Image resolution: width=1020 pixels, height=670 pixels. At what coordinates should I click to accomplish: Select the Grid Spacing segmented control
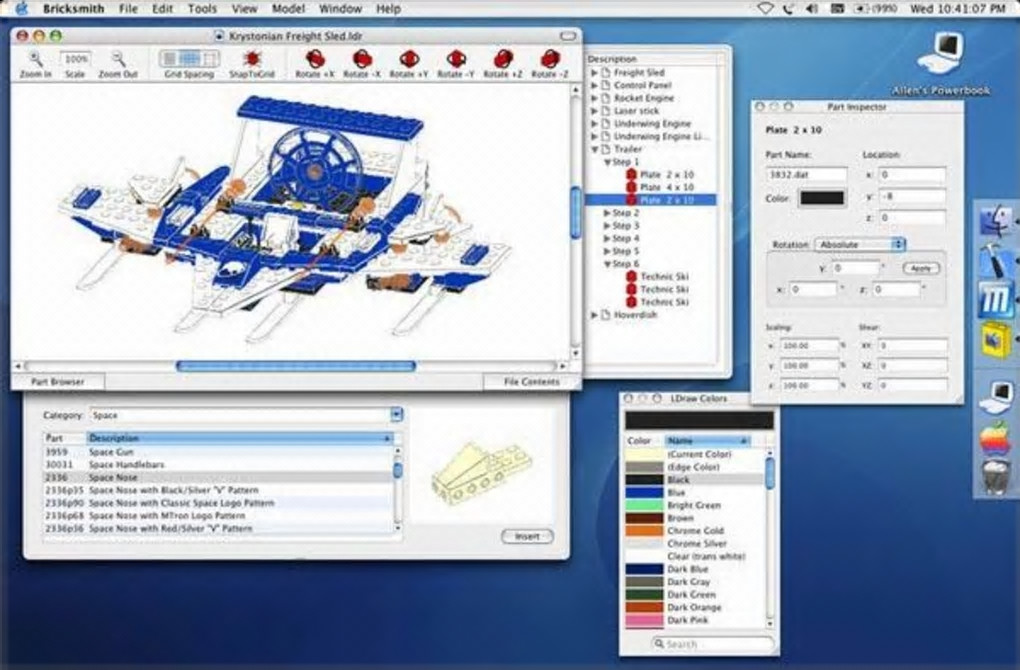pyautogui.click(x=189, y=59)
